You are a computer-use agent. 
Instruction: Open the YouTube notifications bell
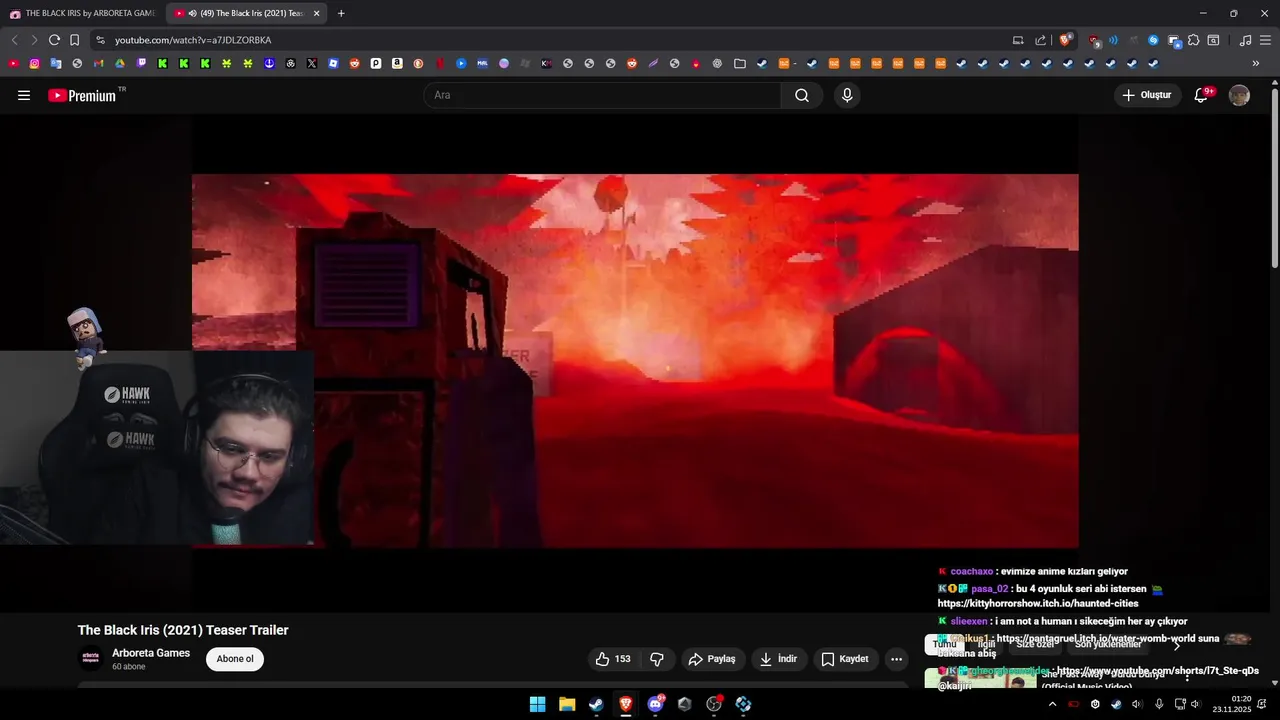(1202, 96)
